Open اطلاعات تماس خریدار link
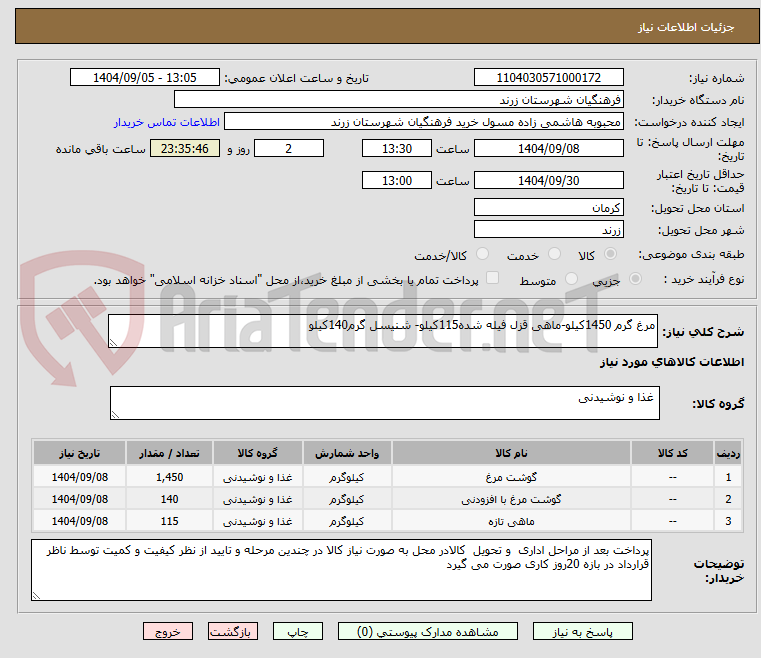The height and width of the screenshot is (658, 761). pos(167,122)
